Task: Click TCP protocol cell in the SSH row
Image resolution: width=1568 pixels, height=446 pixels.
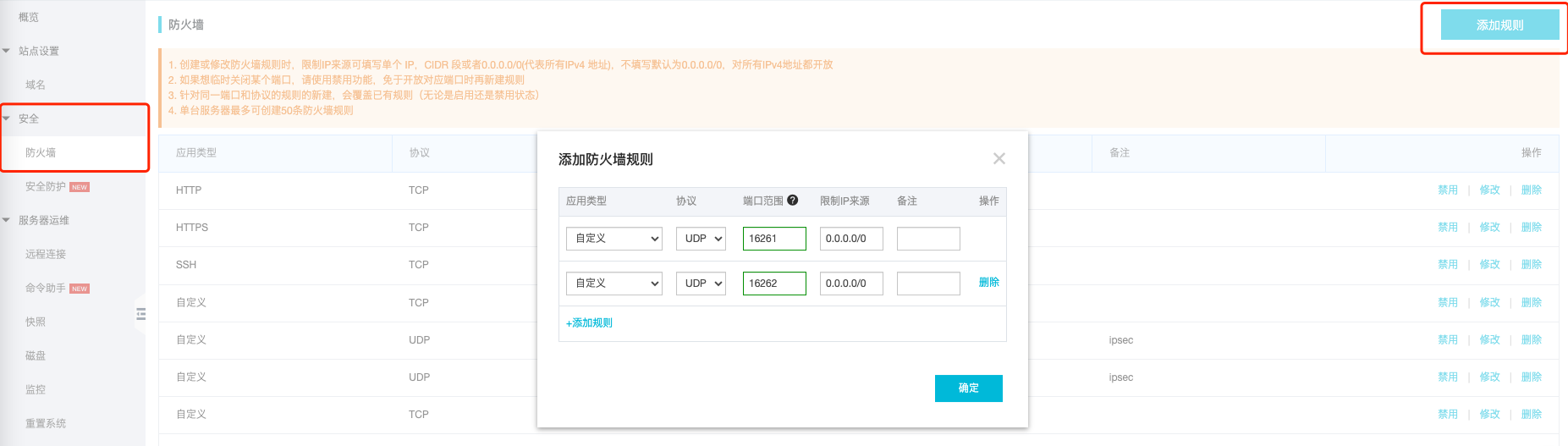Action: (419, 265)
